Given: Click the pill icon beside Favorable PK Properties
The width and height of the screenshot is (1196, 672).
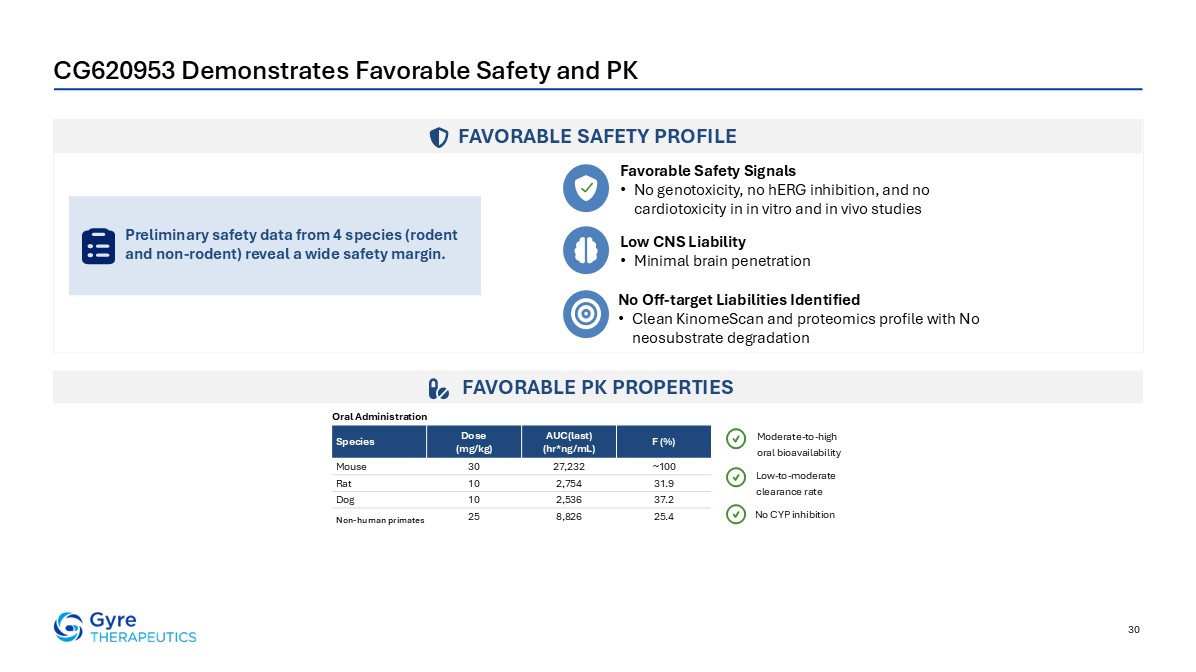Looking at the screenshot, I should [439, 389].
